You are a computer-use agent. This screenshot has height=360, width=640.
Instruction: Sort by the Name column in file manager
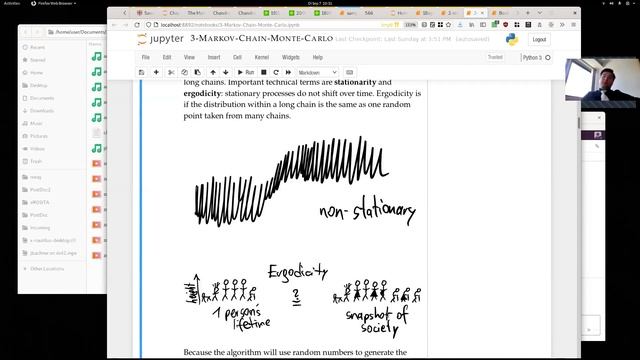point(95,44)
